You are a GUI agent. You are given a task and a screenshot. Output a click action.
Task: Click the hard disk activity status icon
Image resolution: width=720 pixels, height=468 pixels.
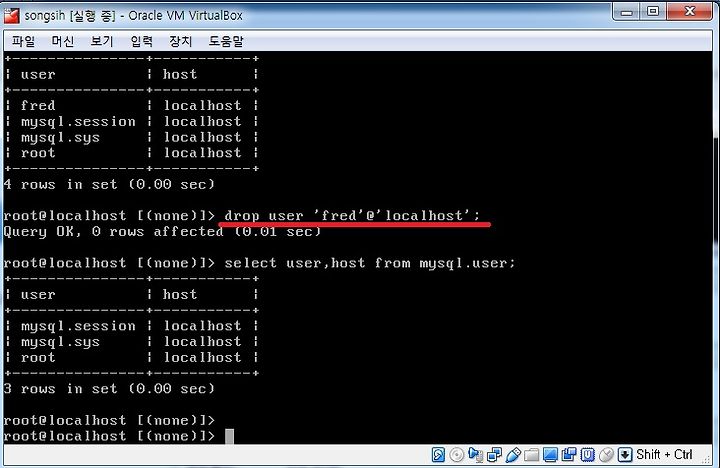coord(438,455)
